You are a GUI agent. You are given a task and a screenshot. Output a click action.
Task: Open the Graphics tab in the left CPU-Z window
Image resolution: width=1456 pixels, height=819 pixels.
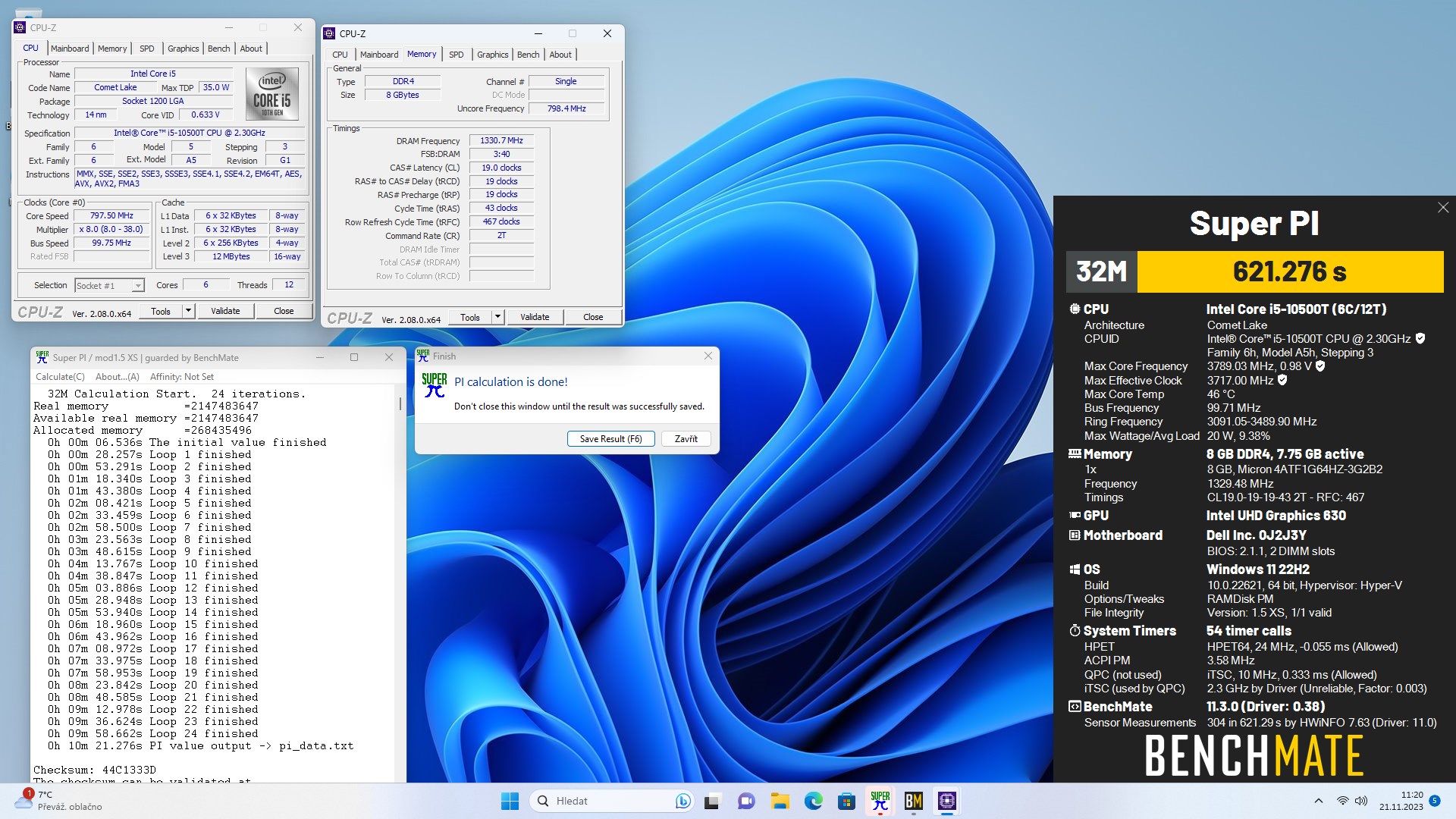(x=184, y=49)
